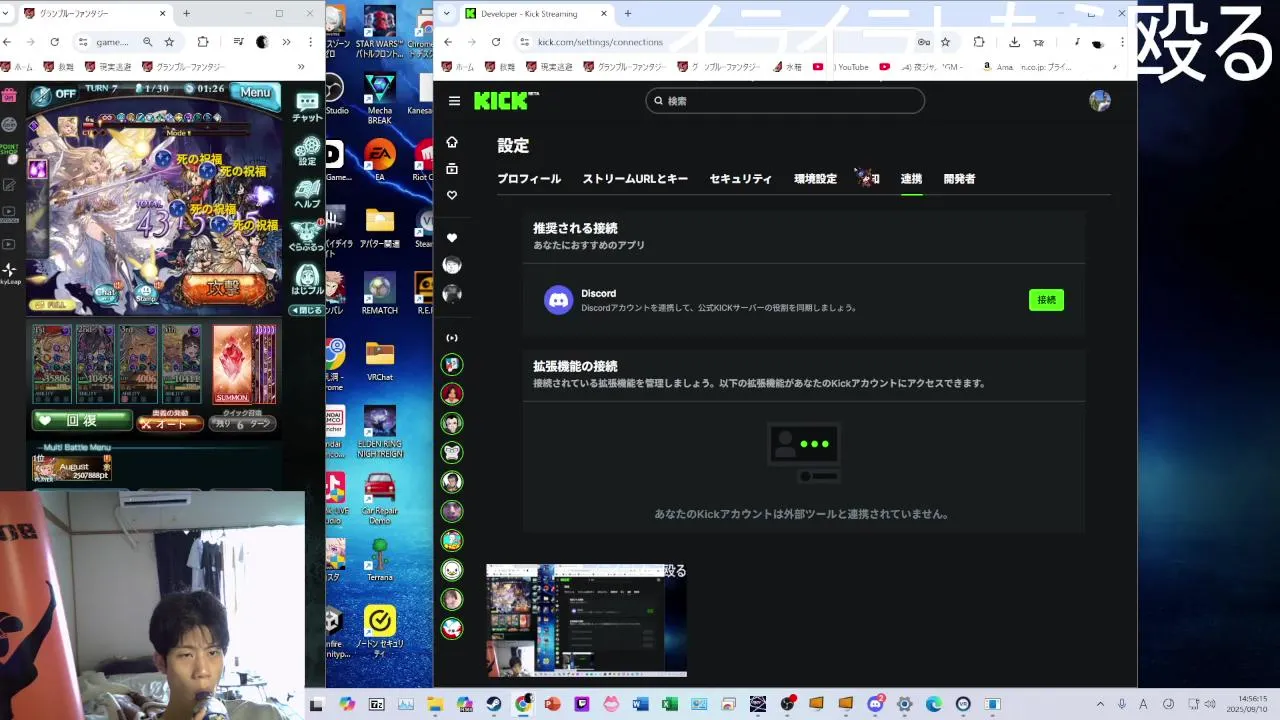Open the チャット icon in game sidebar
This screenshot has width=1280, height=720.
tap(307, 106)
